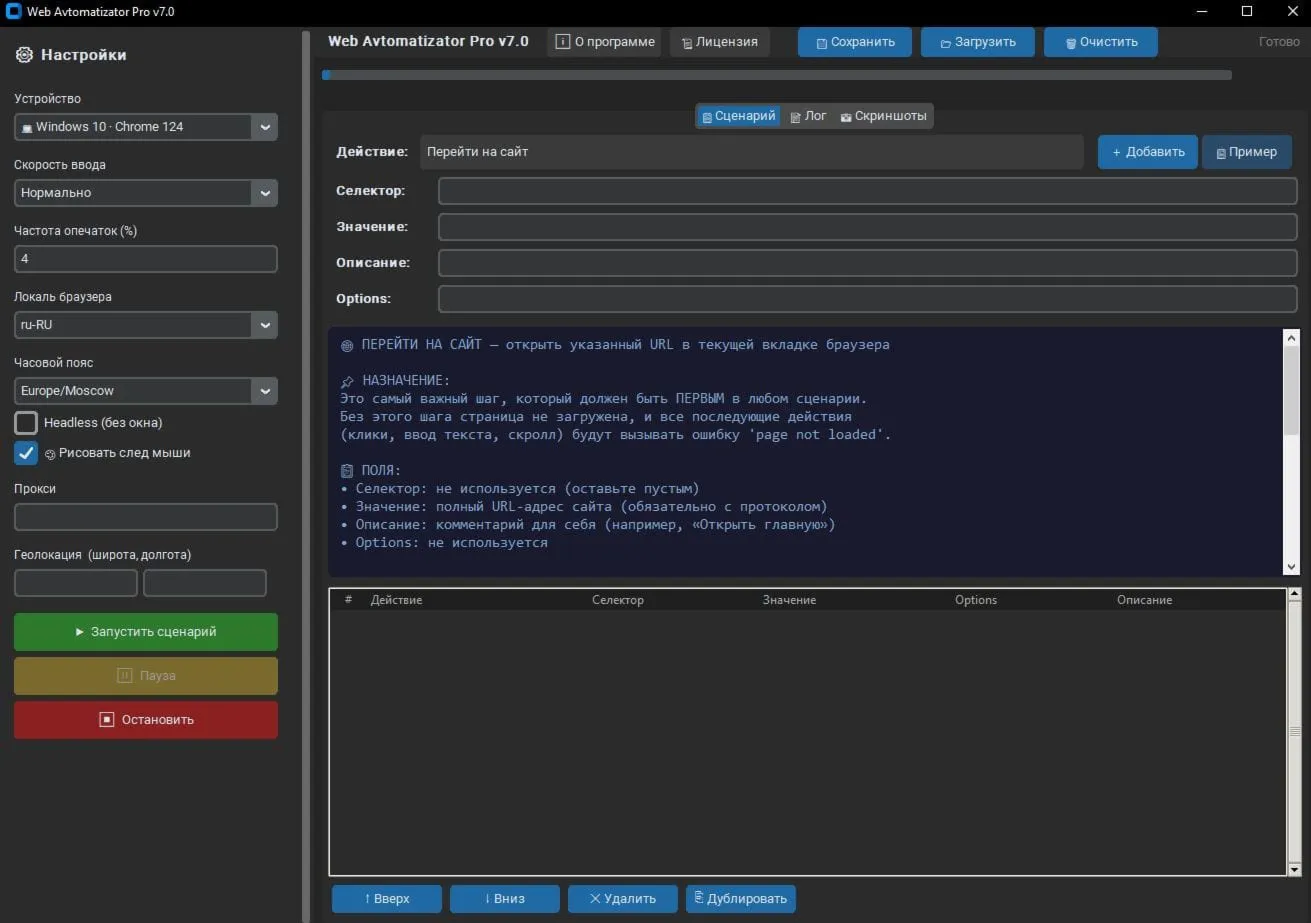This screenshot has width=1311, height=923.
Task: Click the Действие column header
Action: pos(396,600)
